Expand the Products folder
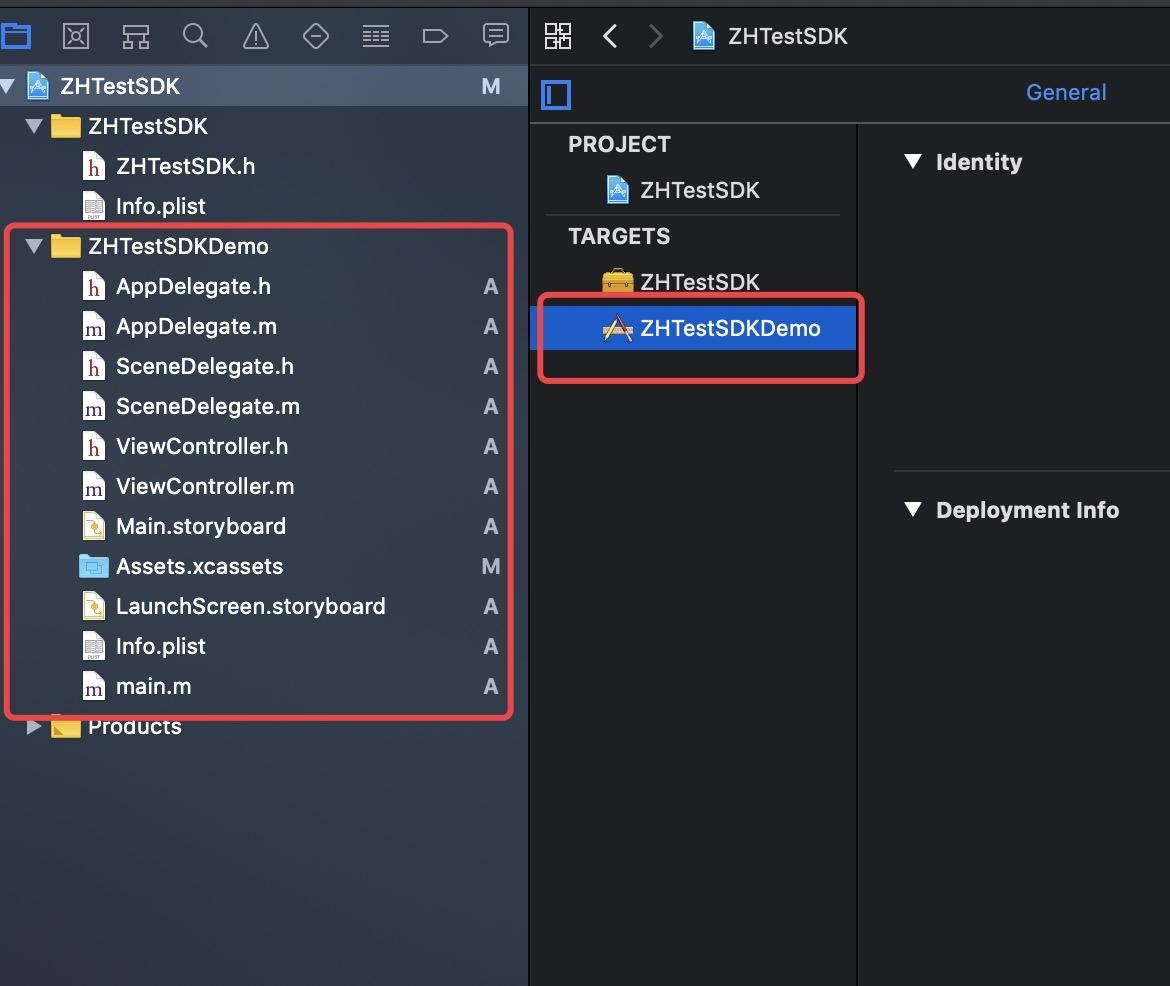The image size is (1170, 986). click(x=34, y=726)
